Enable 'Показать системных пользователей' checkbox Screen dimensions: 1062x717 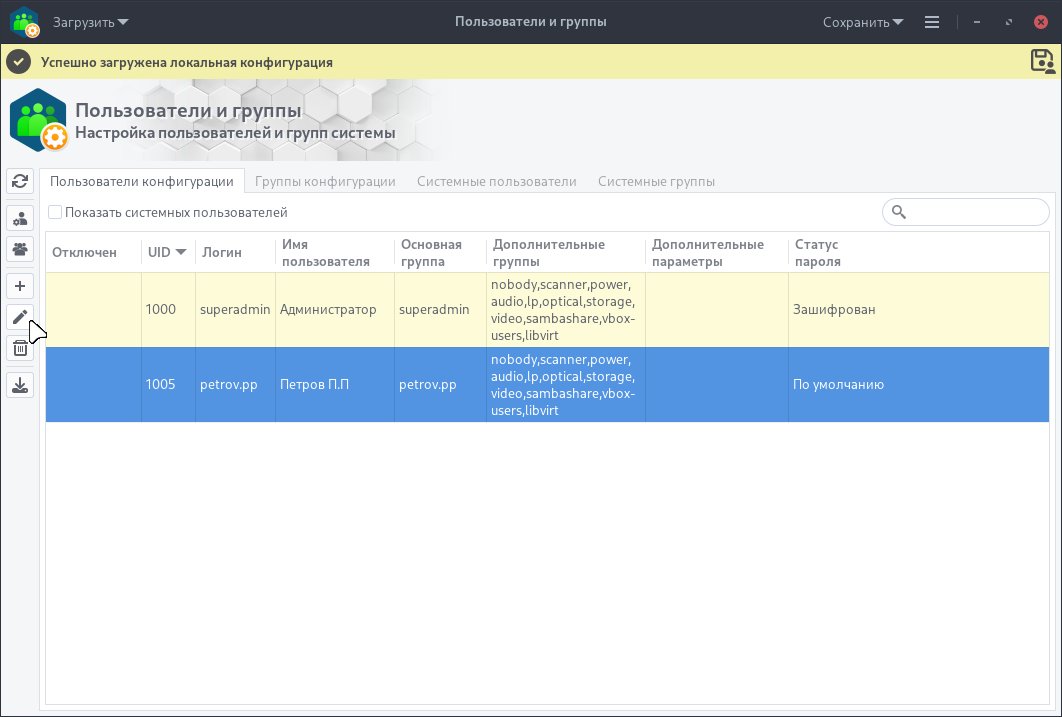[55, 212]
